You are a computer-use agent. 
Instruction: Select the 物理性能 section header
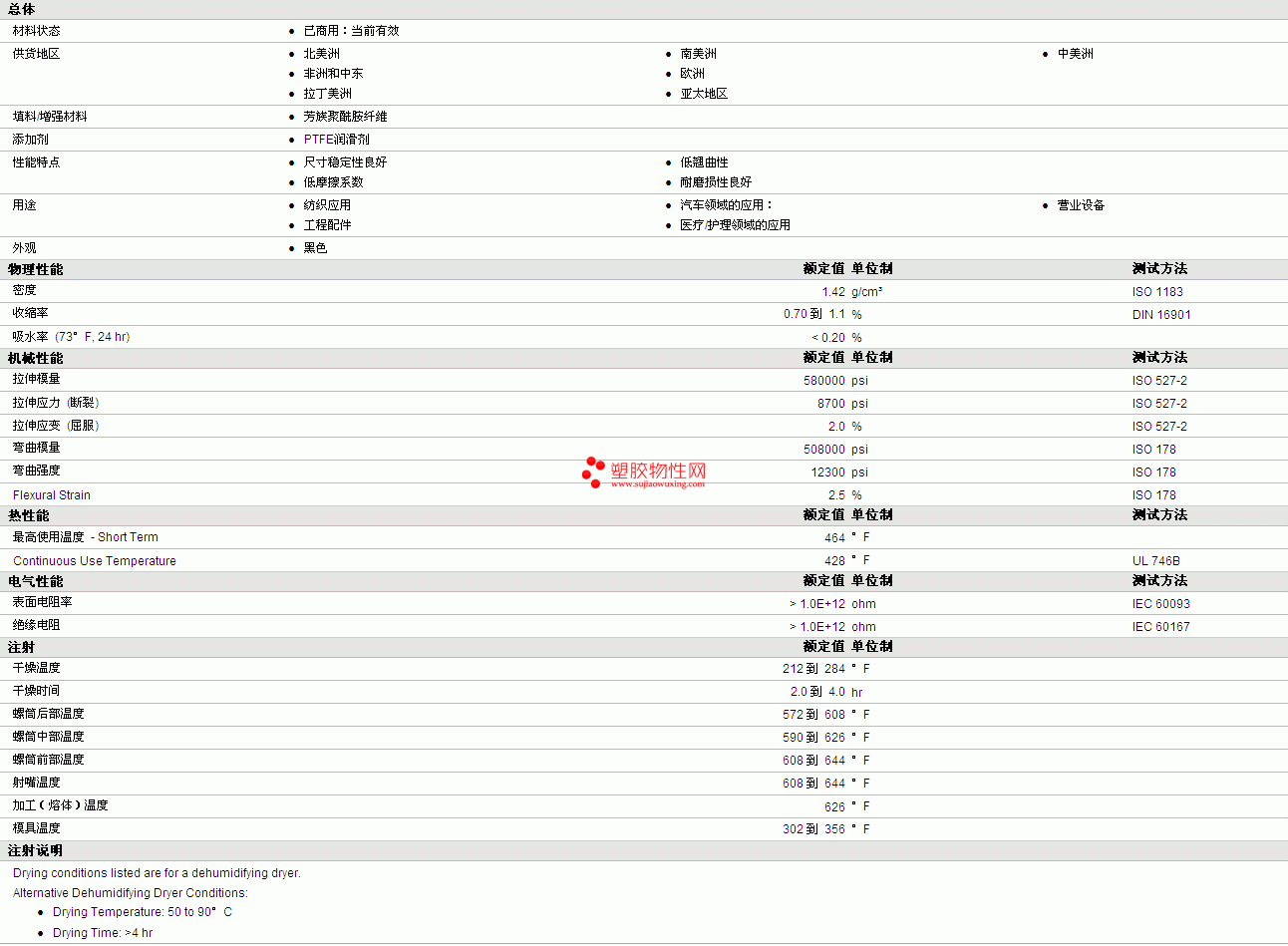click(35, 269)
